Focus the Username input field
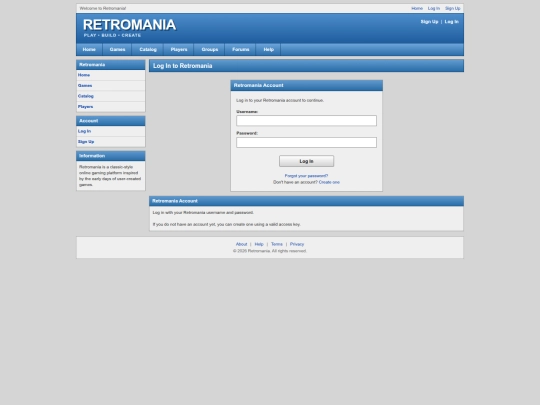 click(307, 121)
